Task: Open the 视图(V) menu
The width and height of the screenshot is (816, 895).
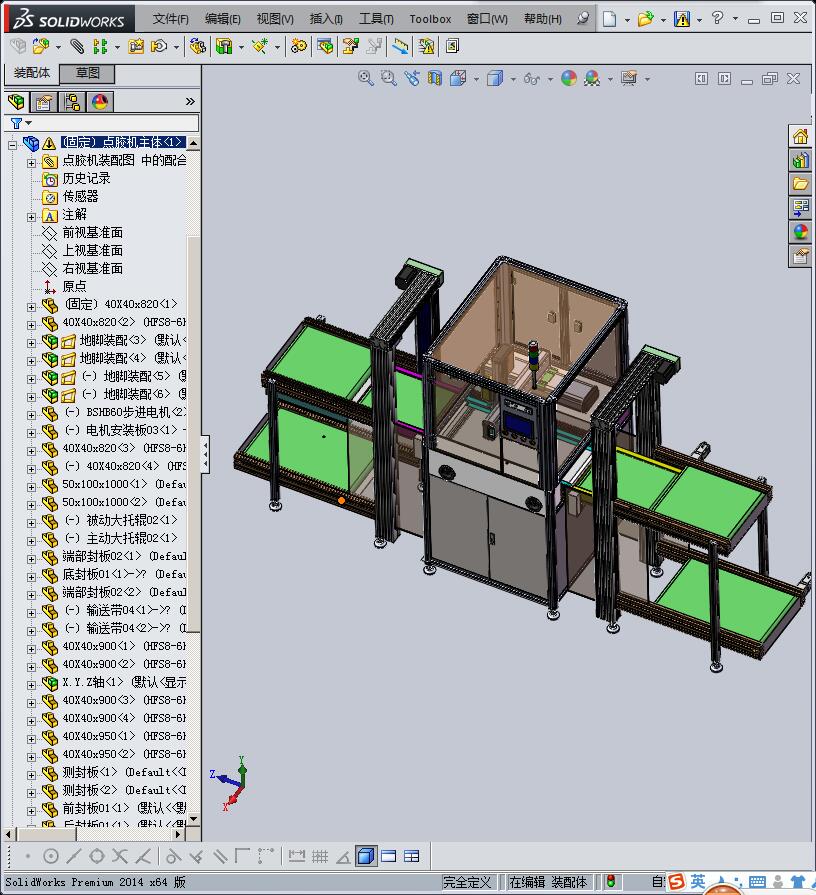Action: [x=275, y=19]
